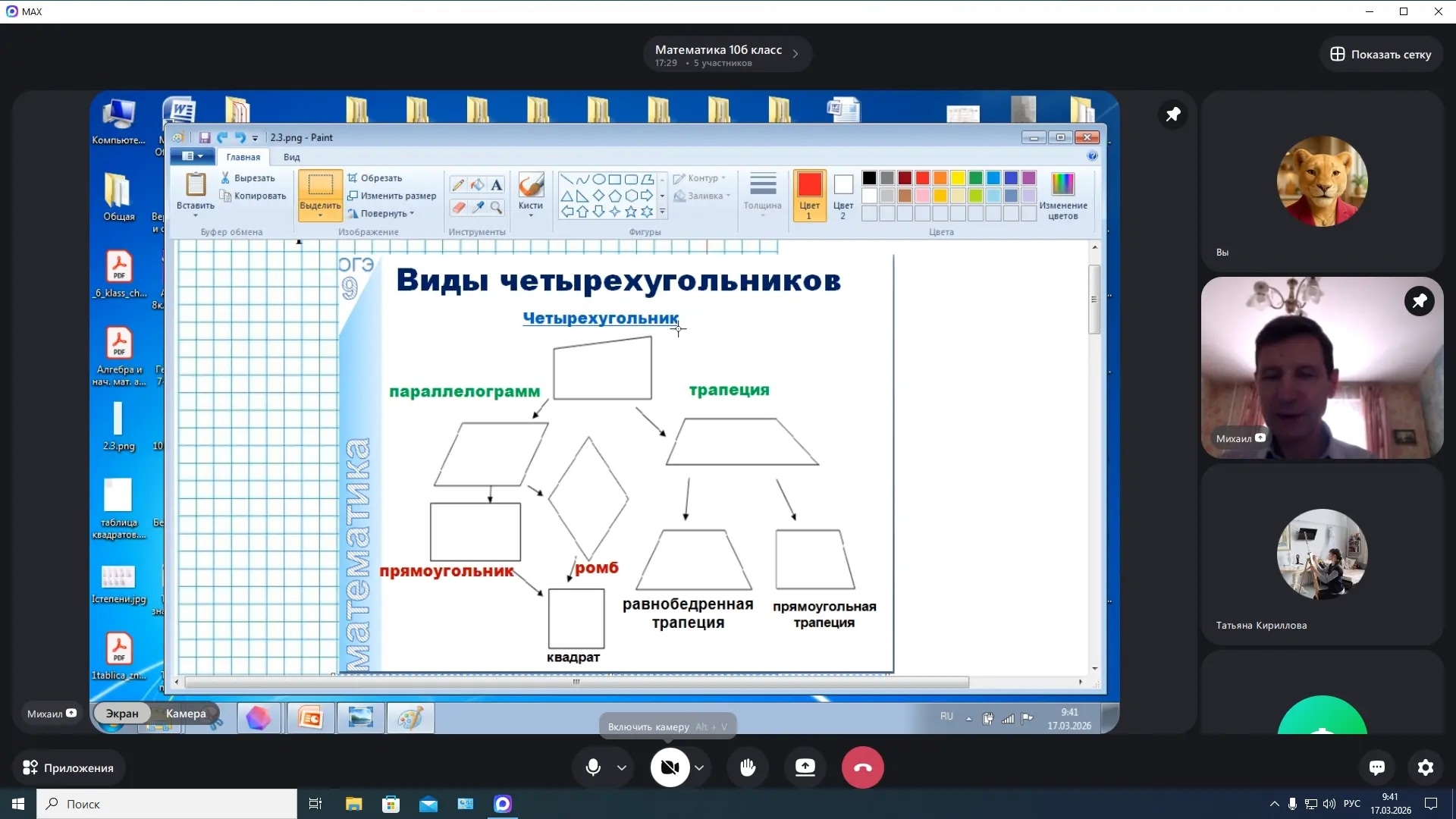Image resolution: width=1456 pixels, height=819 pixels.
Task: End the call with red hang-up button
Action: pos(862,767)
